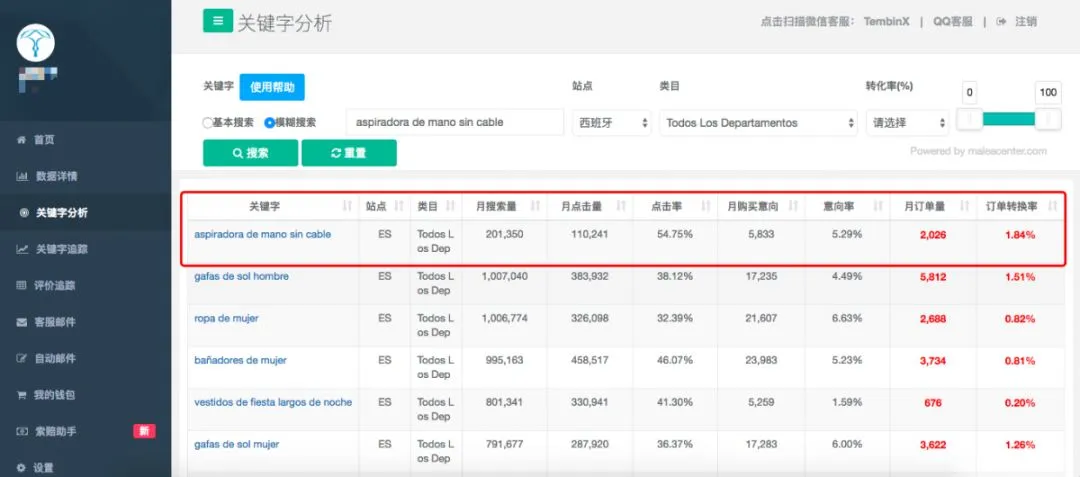1080x477 pixels.
Task: Open the Todos Los Departamentos category dropdown
Action: click(758, 123)
